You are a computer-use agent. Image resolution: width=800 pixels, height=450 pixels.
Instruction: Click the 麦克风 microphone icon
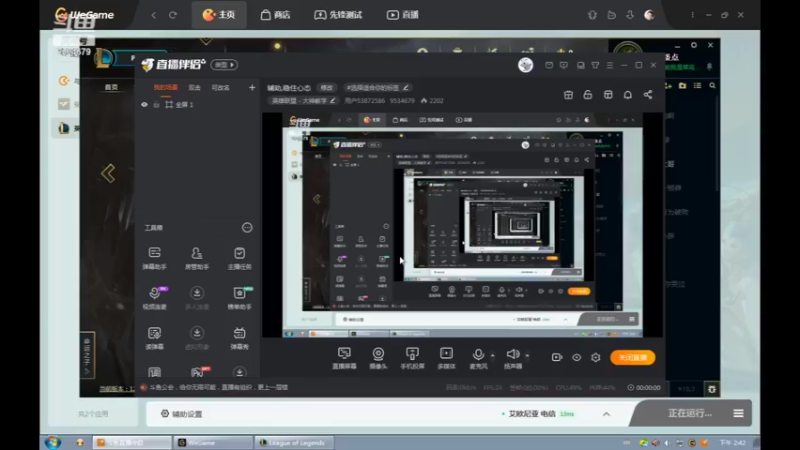(x=478, y=355)
